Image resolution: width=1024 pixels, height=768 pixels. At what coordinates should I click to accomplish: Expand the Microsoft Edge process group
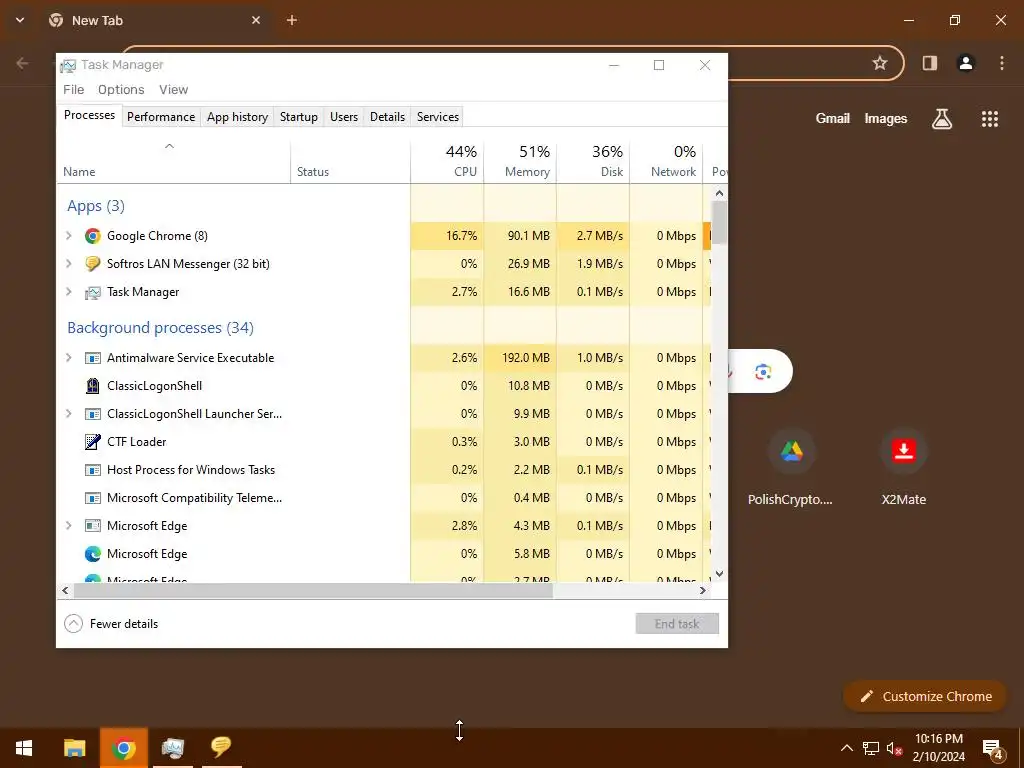69,526
